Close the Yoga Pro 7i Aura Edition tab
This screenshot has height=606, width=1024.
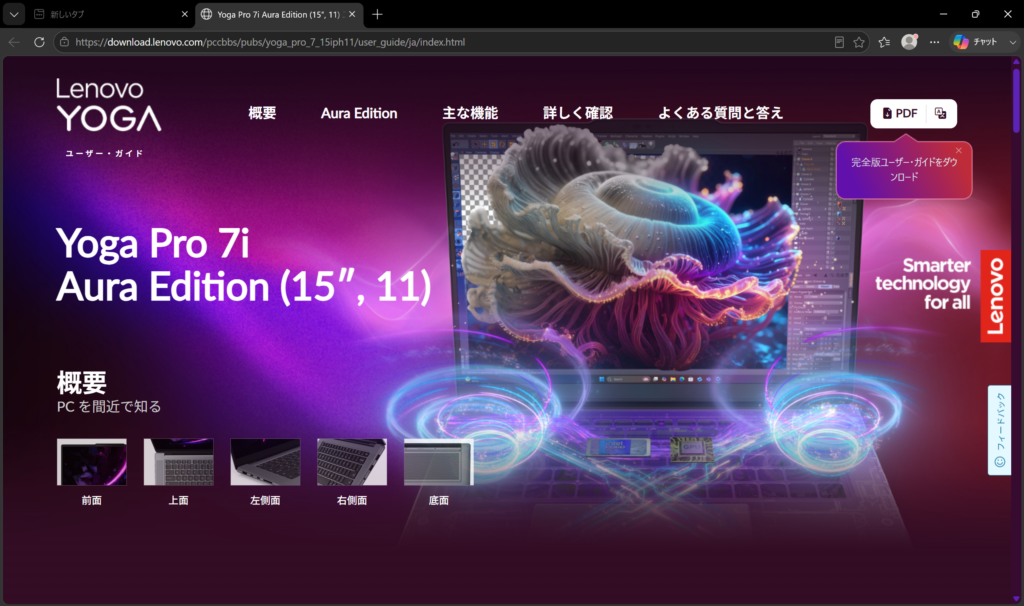pyautogui.click(x=352, y=14)
